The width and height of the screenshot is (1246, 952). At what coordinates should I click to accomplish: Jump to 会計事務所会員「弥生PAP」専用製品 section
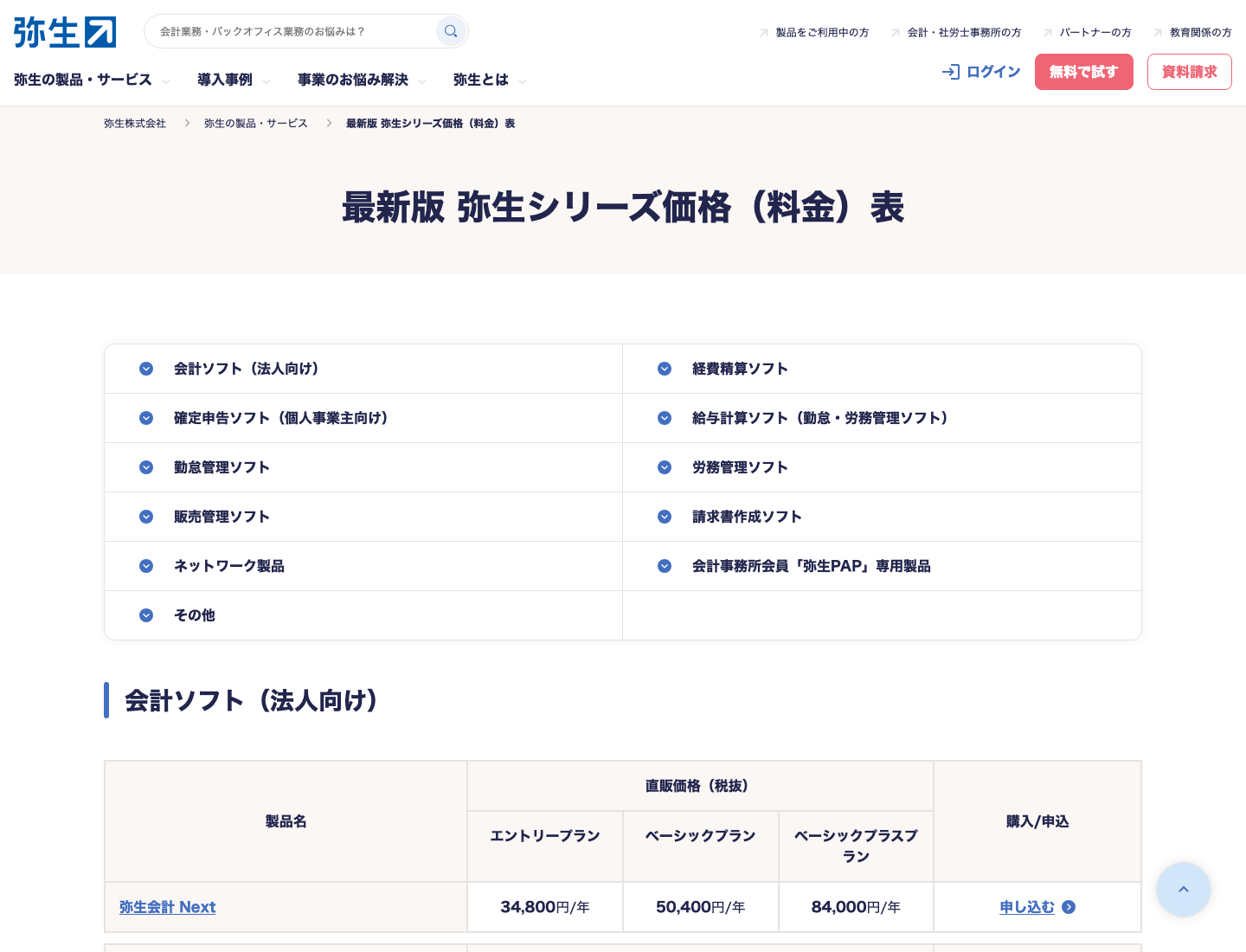coord(882,566)
